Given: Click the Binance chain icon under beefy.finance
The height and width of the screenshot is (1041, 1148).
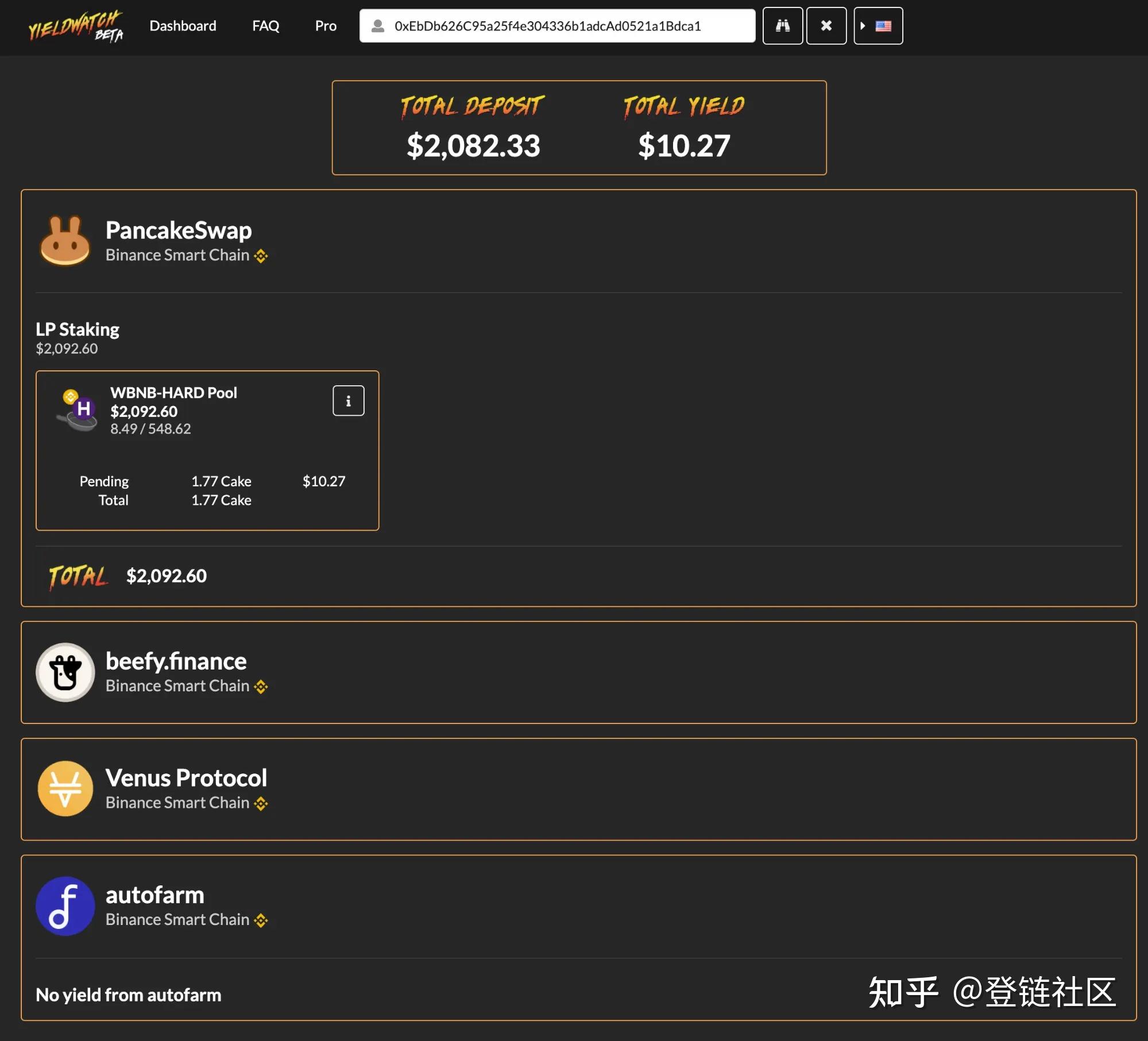Looking at the screenshot, I should tap(261, 687).
